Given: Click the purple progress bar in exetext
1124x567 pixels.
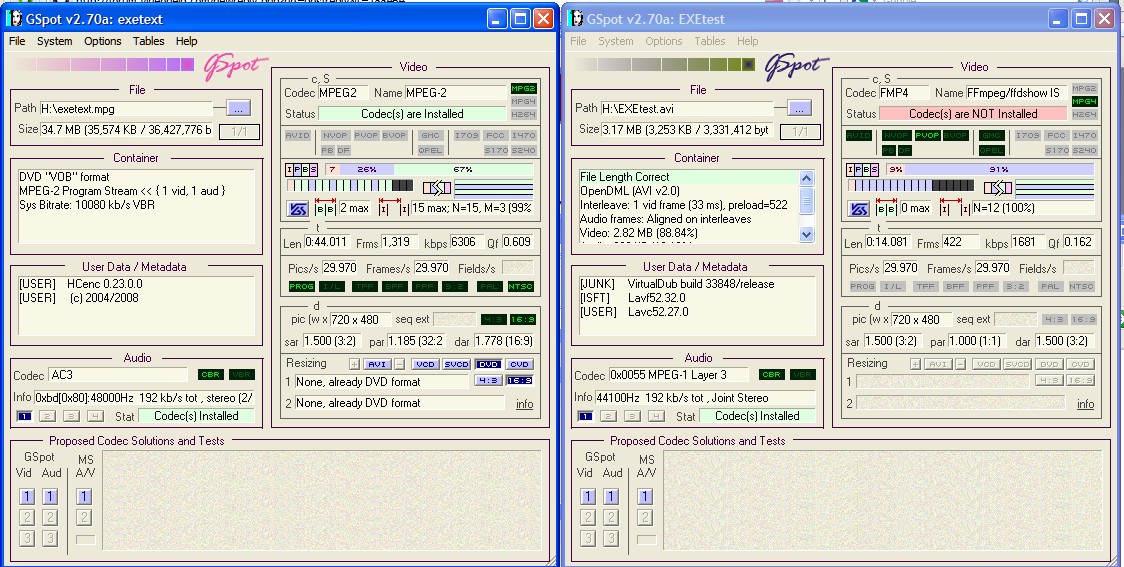Looking at the screenshot, I should tap(103, 65).
